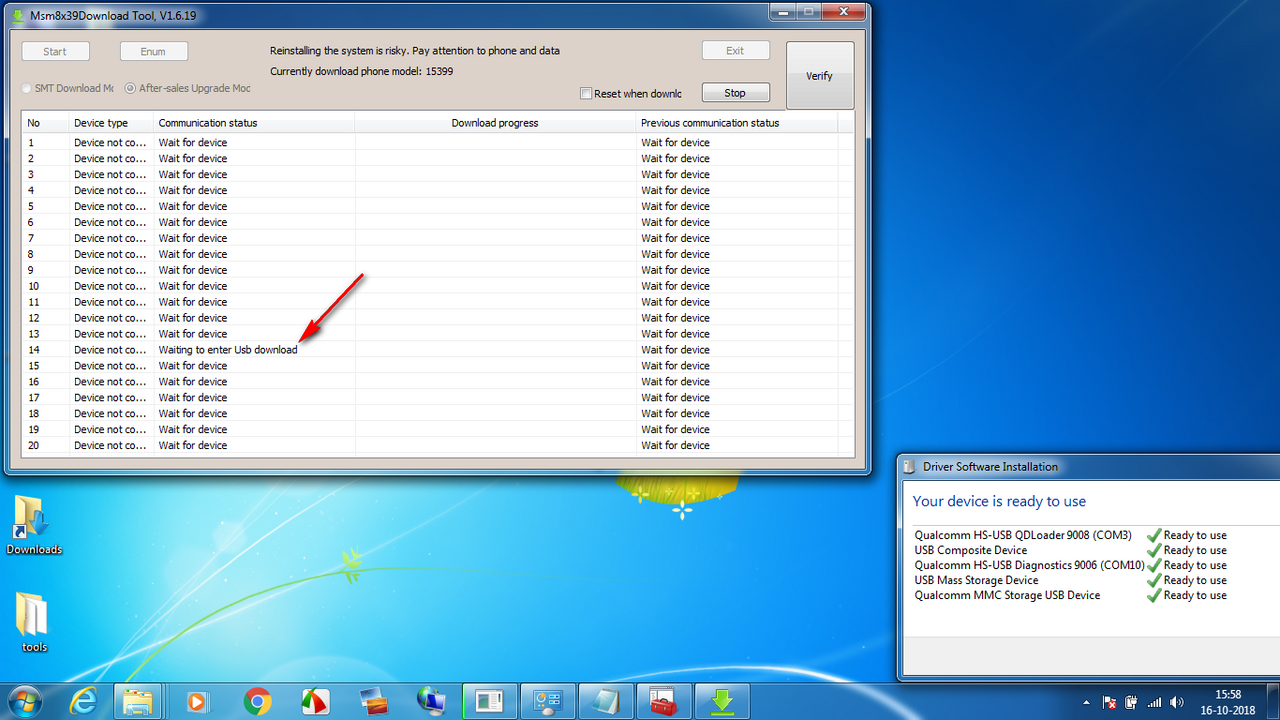
Task: Click green checkmark beside Qualcomm MMC Storage USB Device
Action: point(1154,595)
